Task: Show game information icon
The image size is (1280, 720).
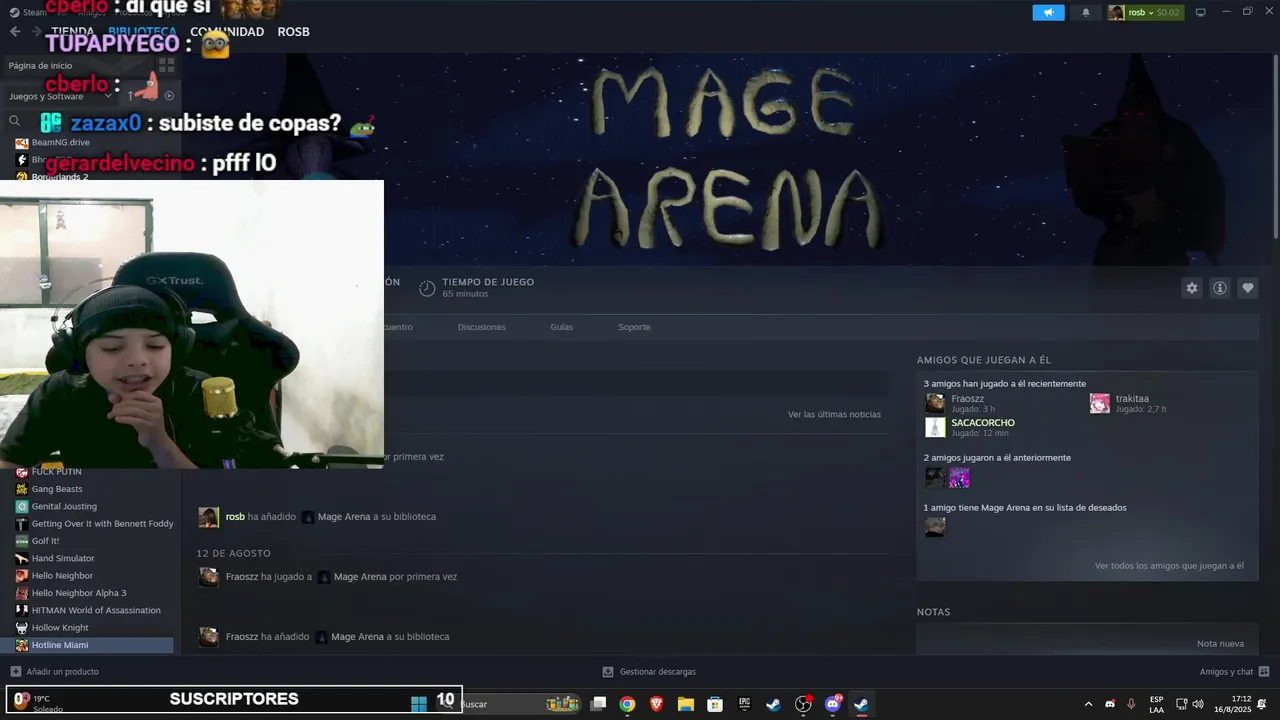Action: 1220,288
